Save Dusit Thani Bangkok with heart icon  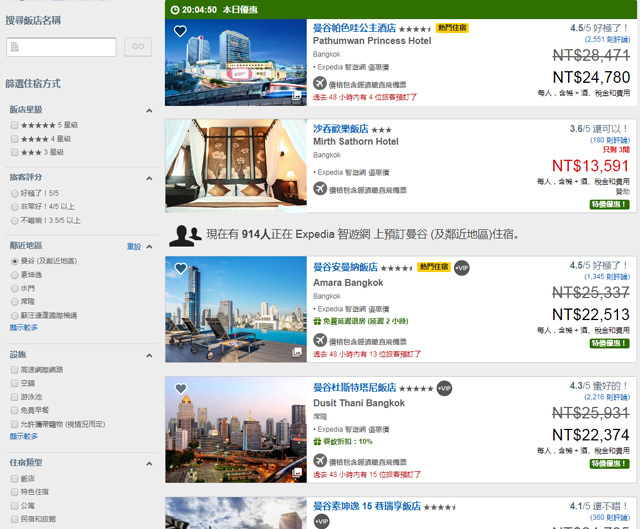(x=180, y=389)
